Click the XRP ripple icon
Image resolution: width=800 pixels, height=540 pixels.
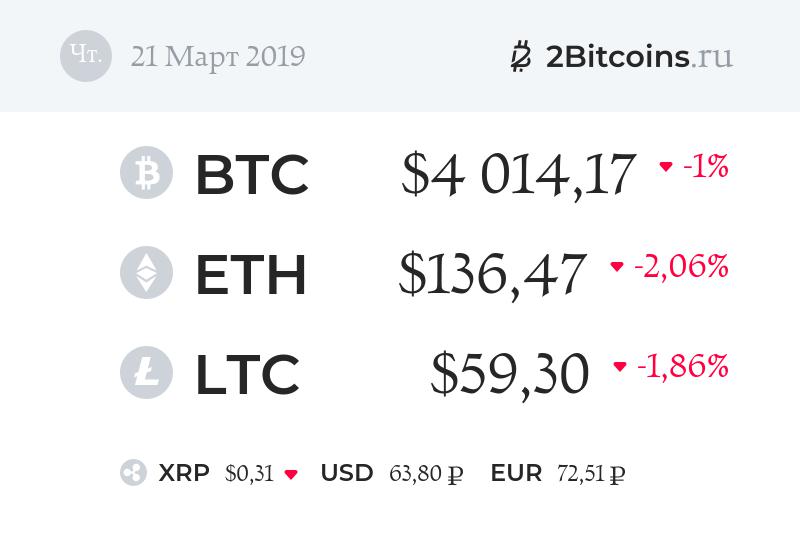(x=133, y=473)
